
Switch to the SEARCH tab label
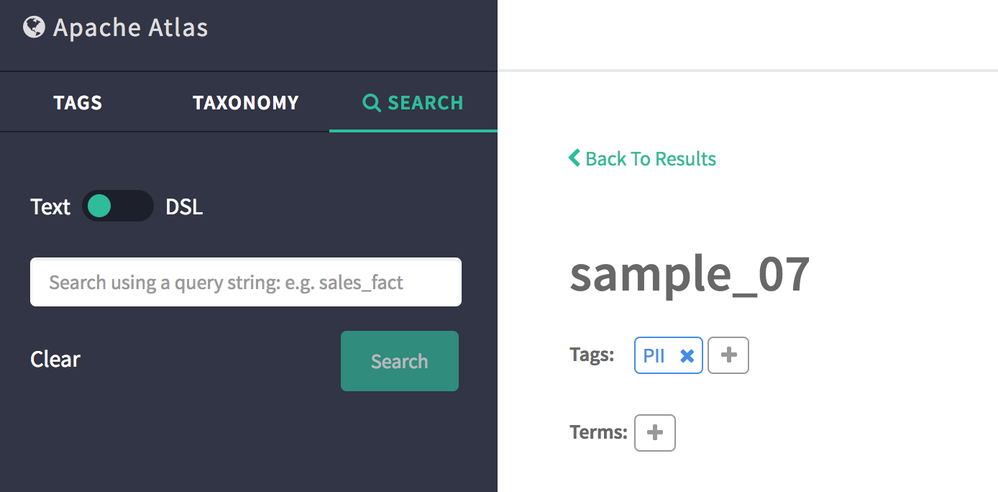(425, 103)
